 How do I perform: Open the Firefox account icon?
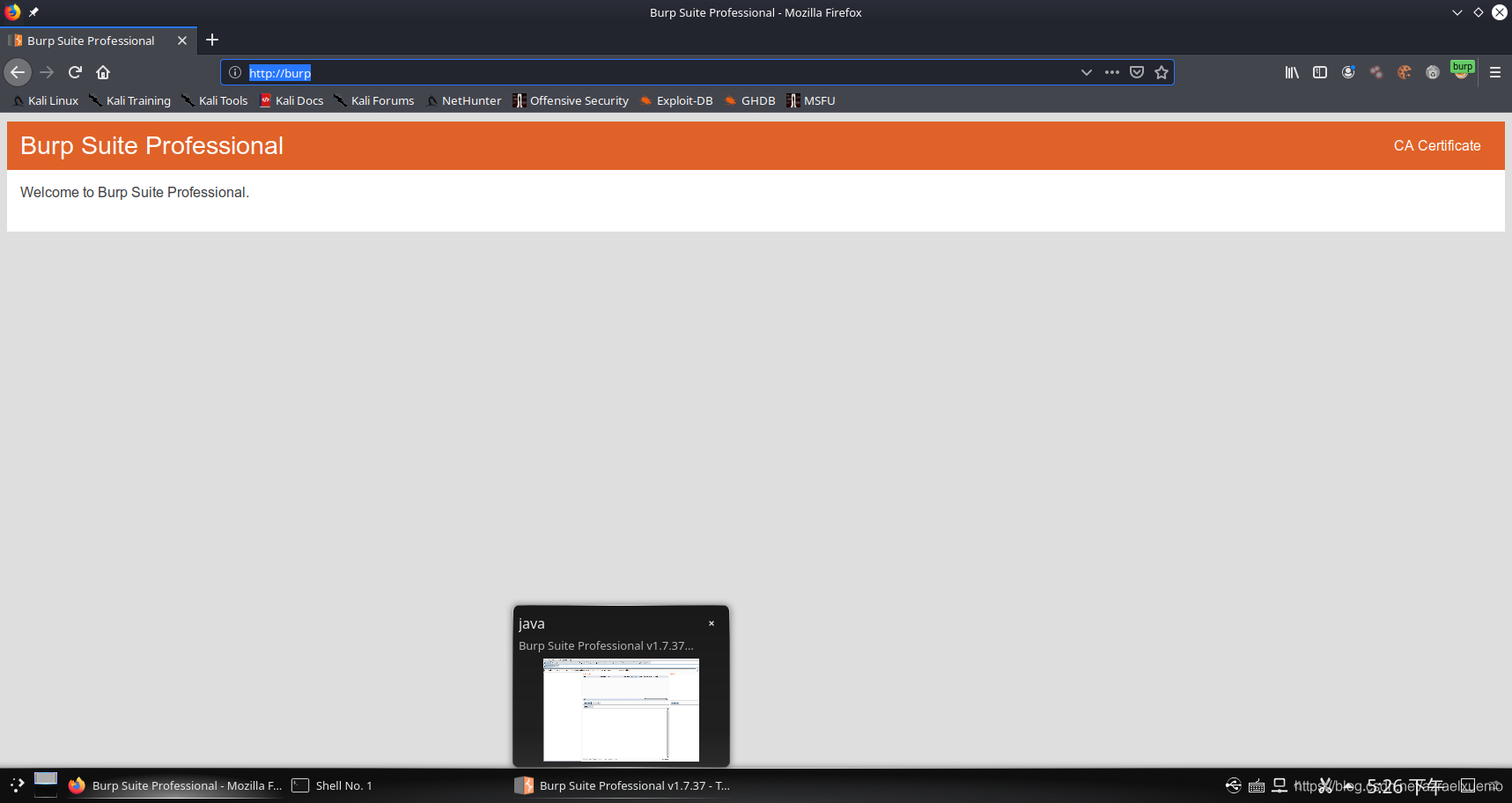pyautogui.click(x=1348, y=72)
